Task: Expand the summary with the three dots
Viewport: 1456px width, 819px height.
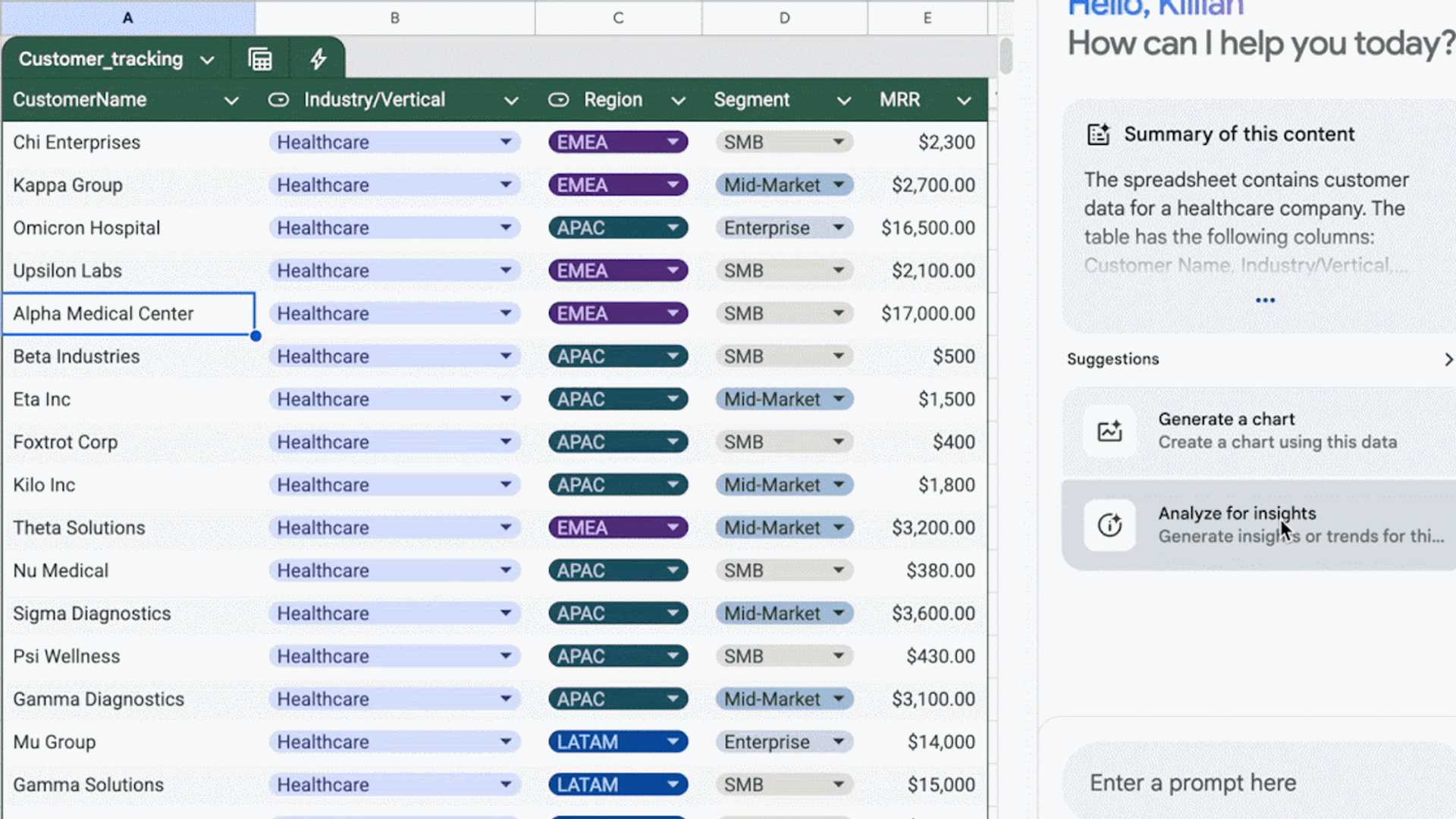Action: pyautogui.click(x=1265, y=300)
